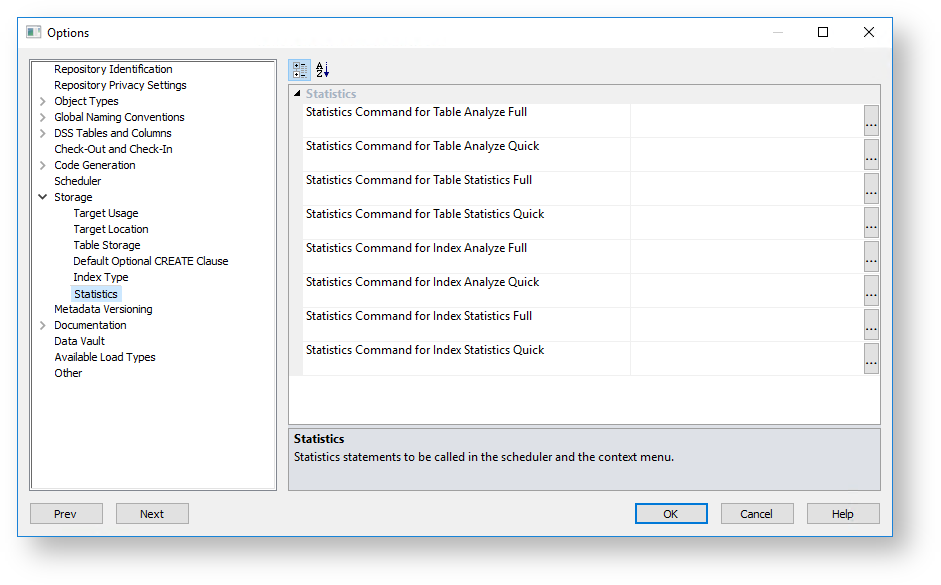
Task: Click the Help button
Action: (x=843, y=514)
